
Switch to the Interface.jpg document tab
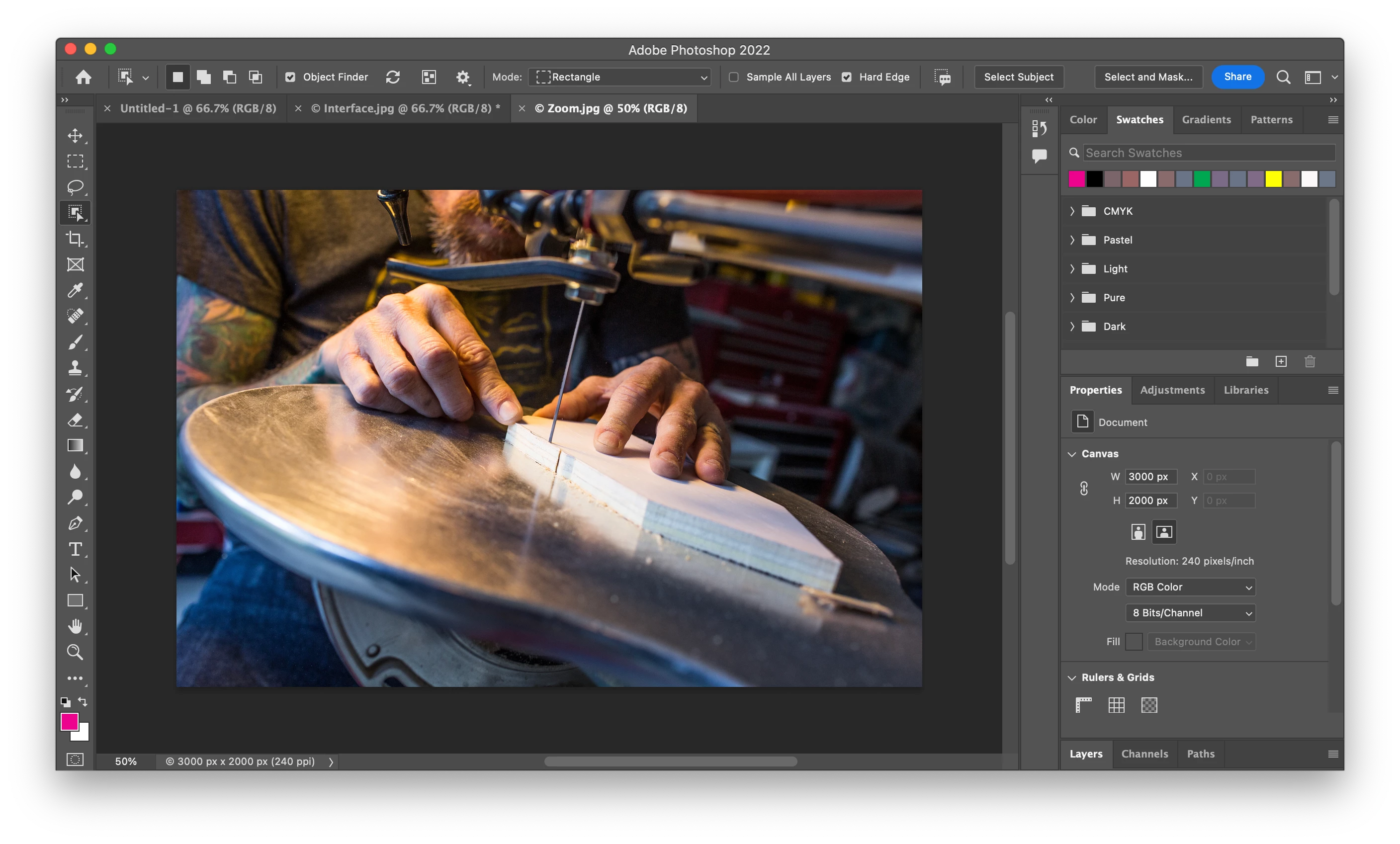tap(406, 108)
